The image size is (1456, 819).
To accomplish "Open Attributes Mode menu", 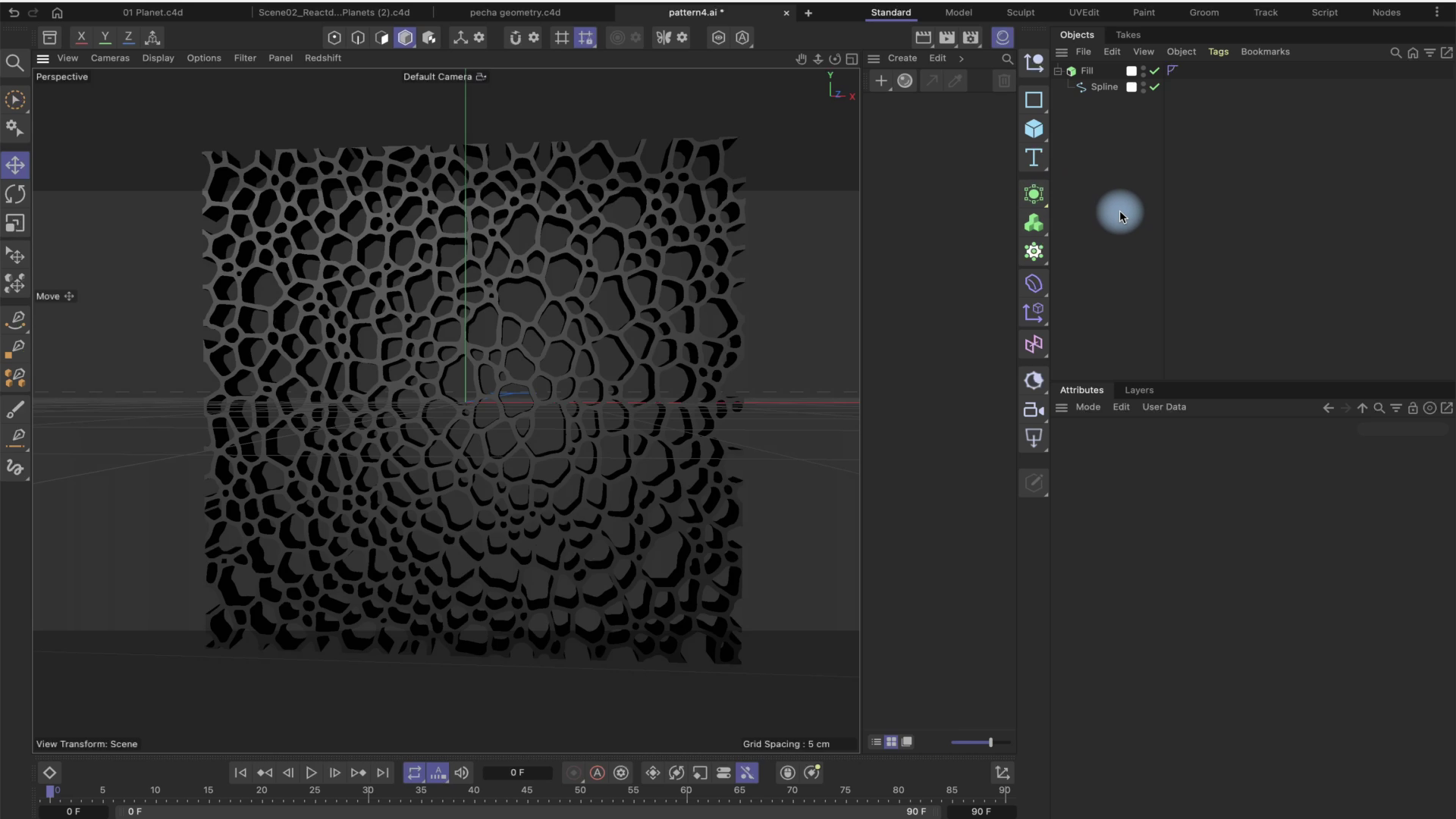I will [x=1087, y=407].
